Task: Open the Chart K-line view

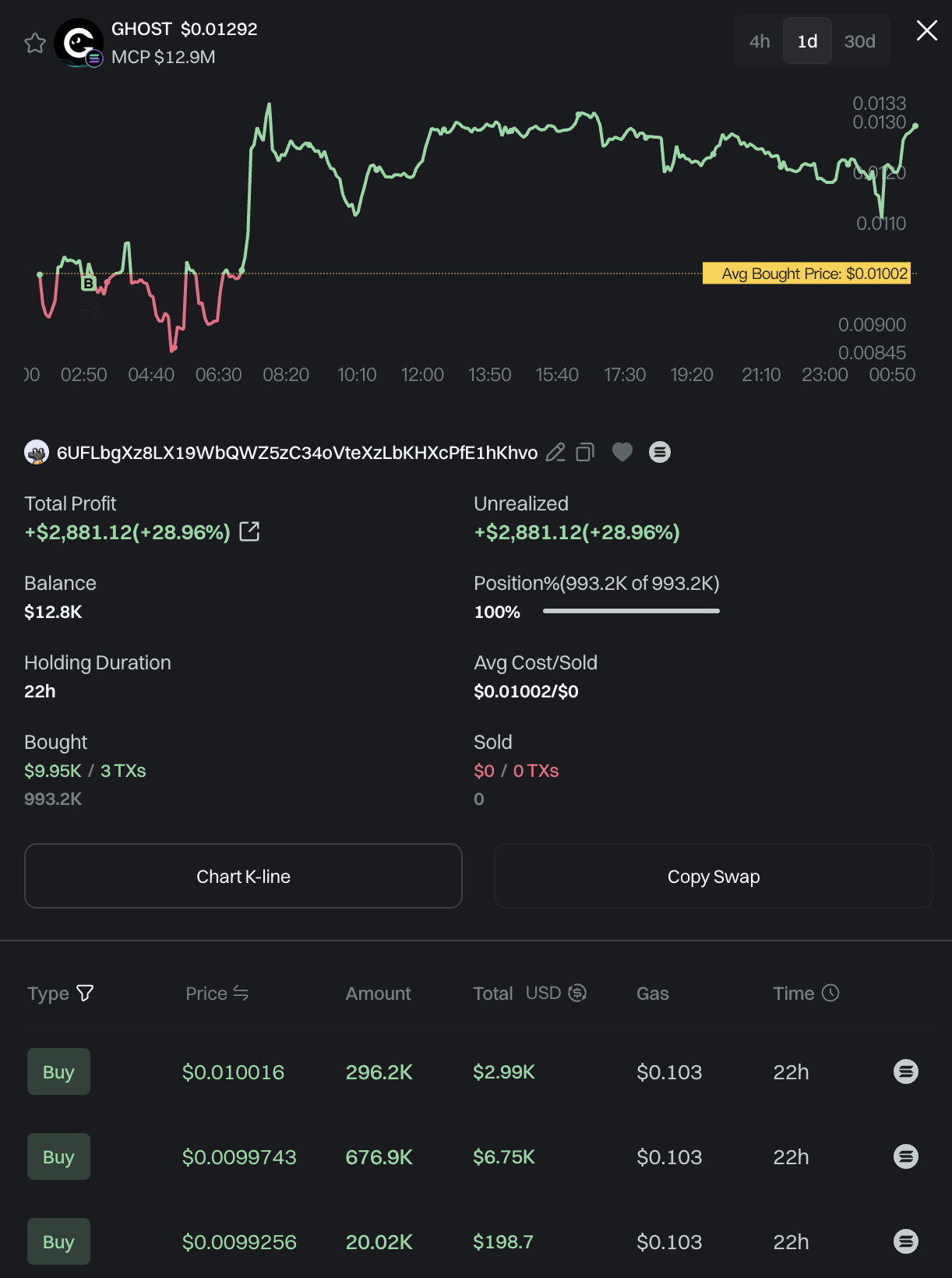Action: click(x=243, y=876)
